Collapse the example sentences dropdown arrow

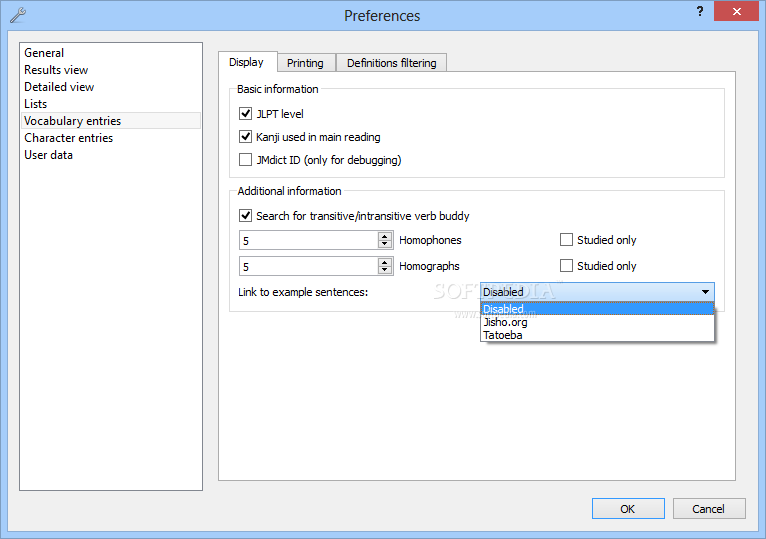[705, 292]
